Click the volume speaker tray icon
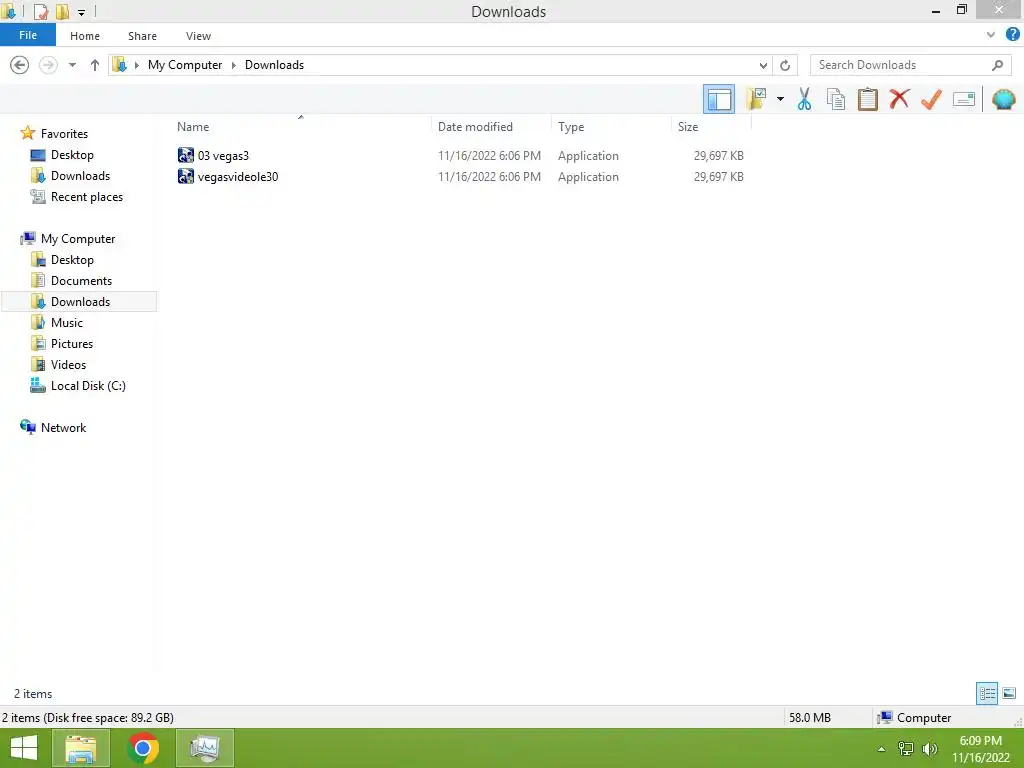This screenshot has width=1024, height=768. point(930,749)
